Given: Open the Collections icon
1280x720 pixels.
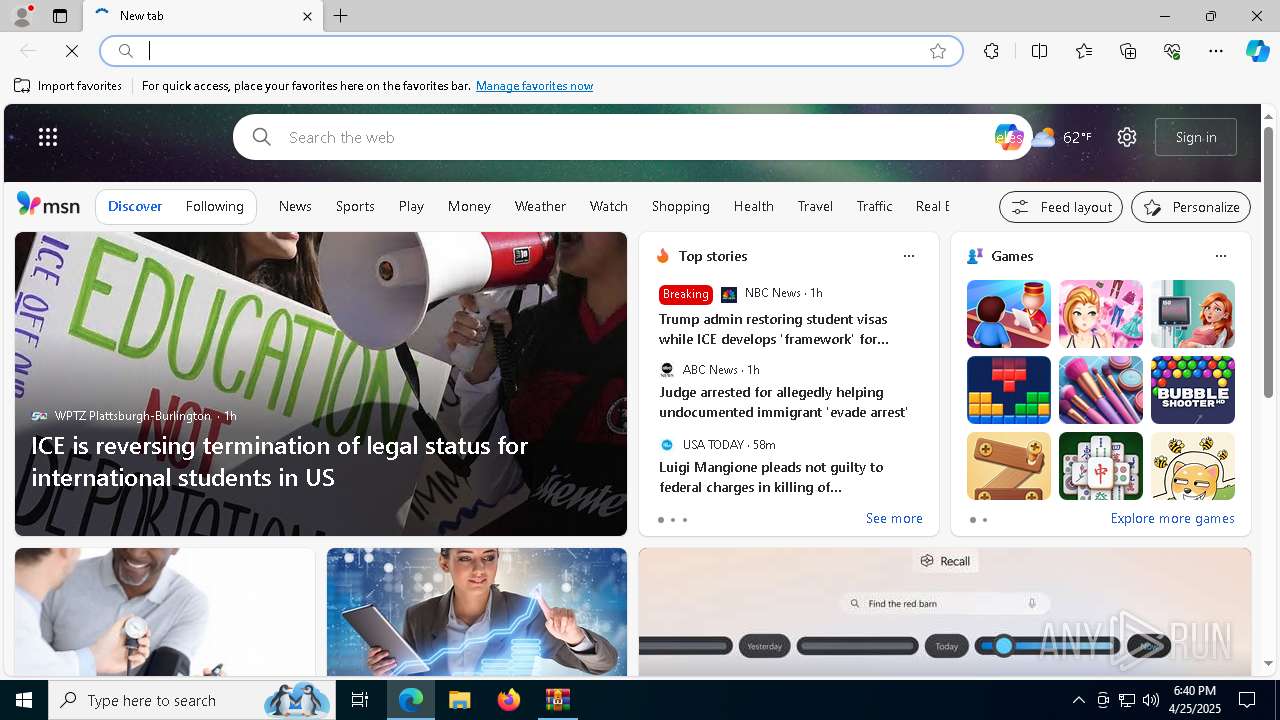Looking at the screenshot, I should (1128, 51).
